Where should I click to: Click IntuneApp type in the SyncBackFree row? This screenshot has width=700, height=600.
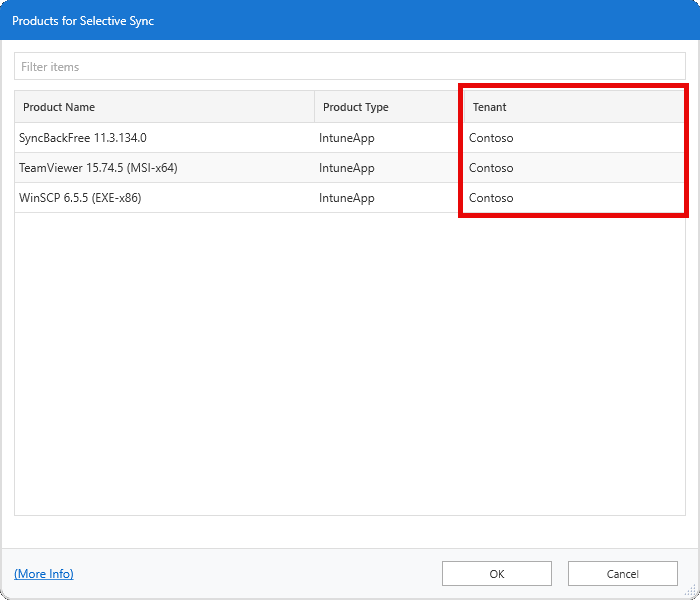(346, 138)
